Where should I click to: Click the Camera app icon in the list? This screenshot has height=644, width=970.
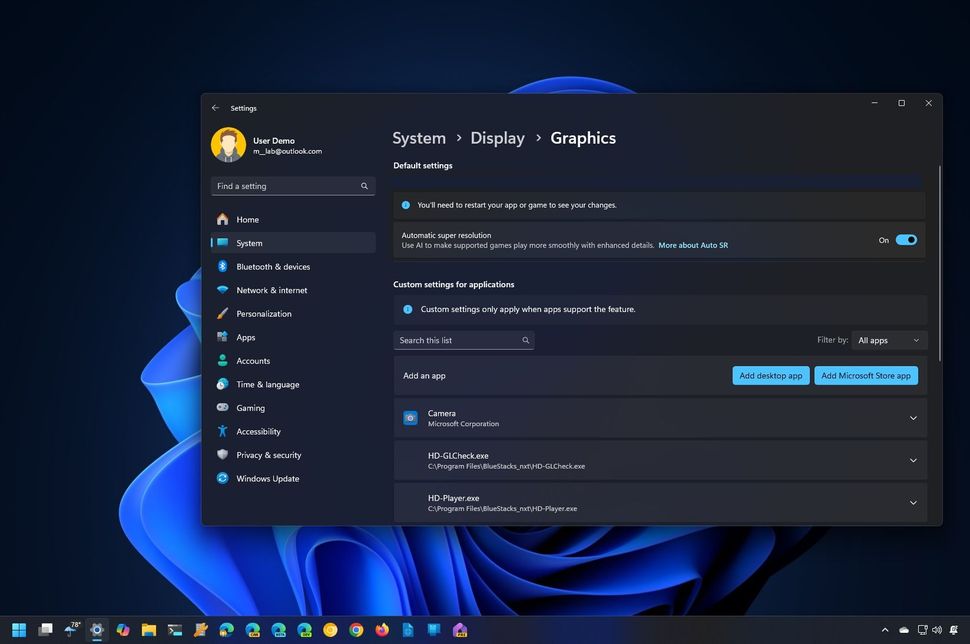click(410, 417)
